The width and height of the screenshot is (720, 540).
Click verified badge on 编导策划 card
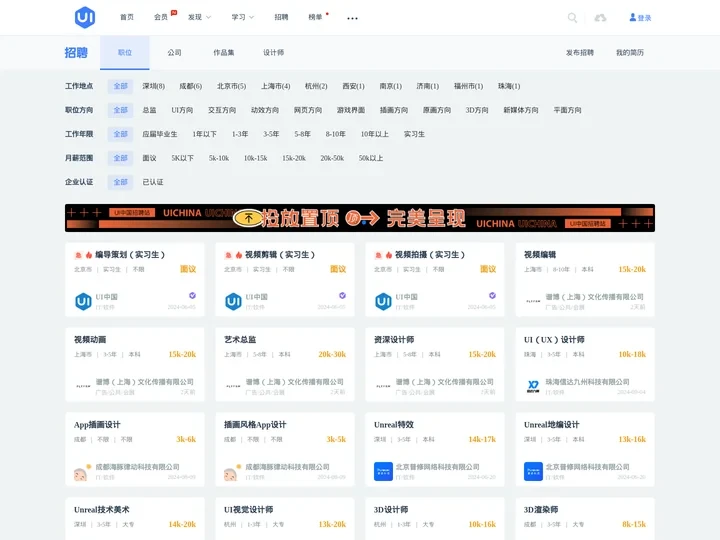(192, 295)
